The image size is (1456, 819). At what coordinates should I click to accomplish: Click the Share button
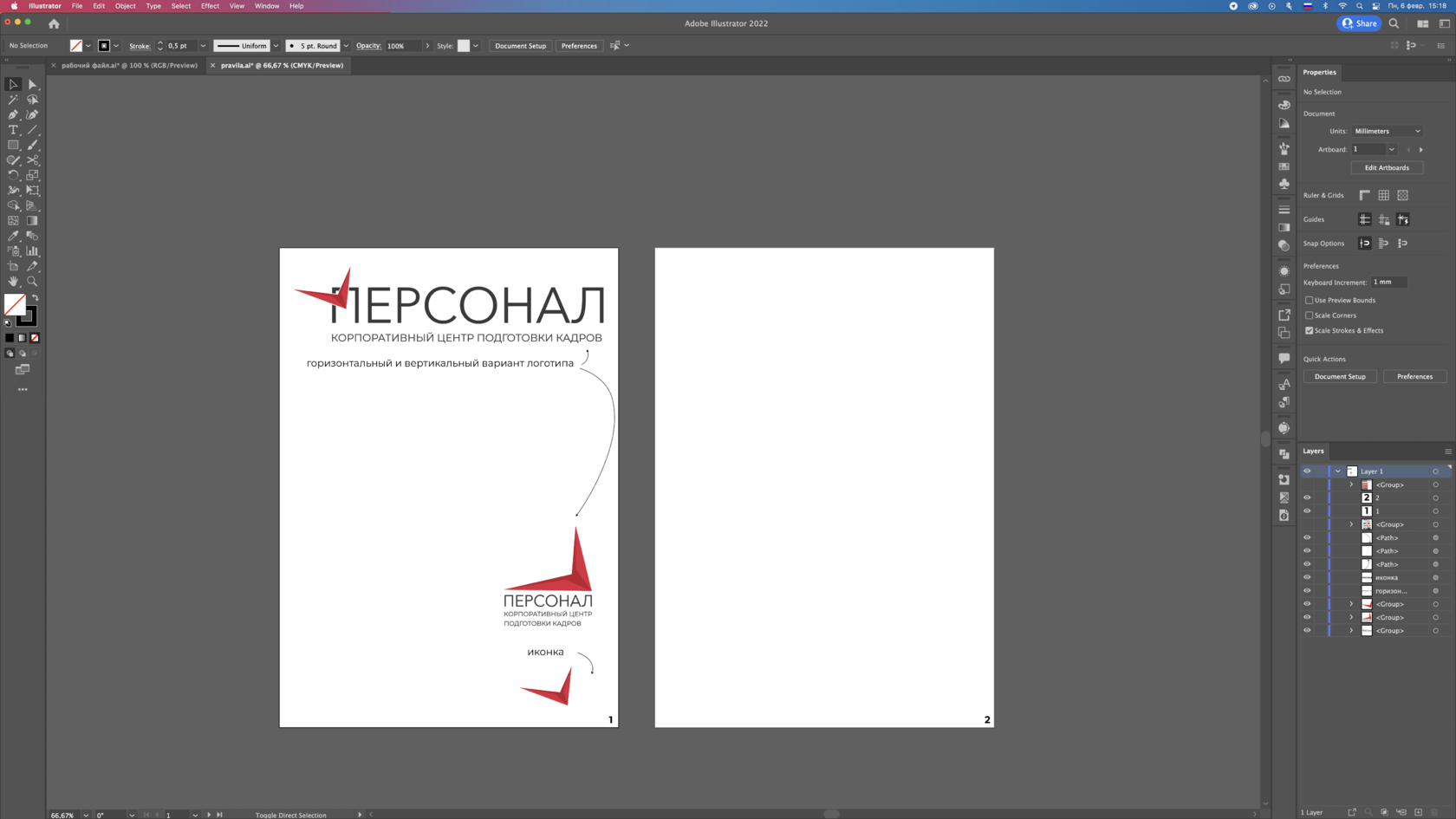[x=1359, y=23]
